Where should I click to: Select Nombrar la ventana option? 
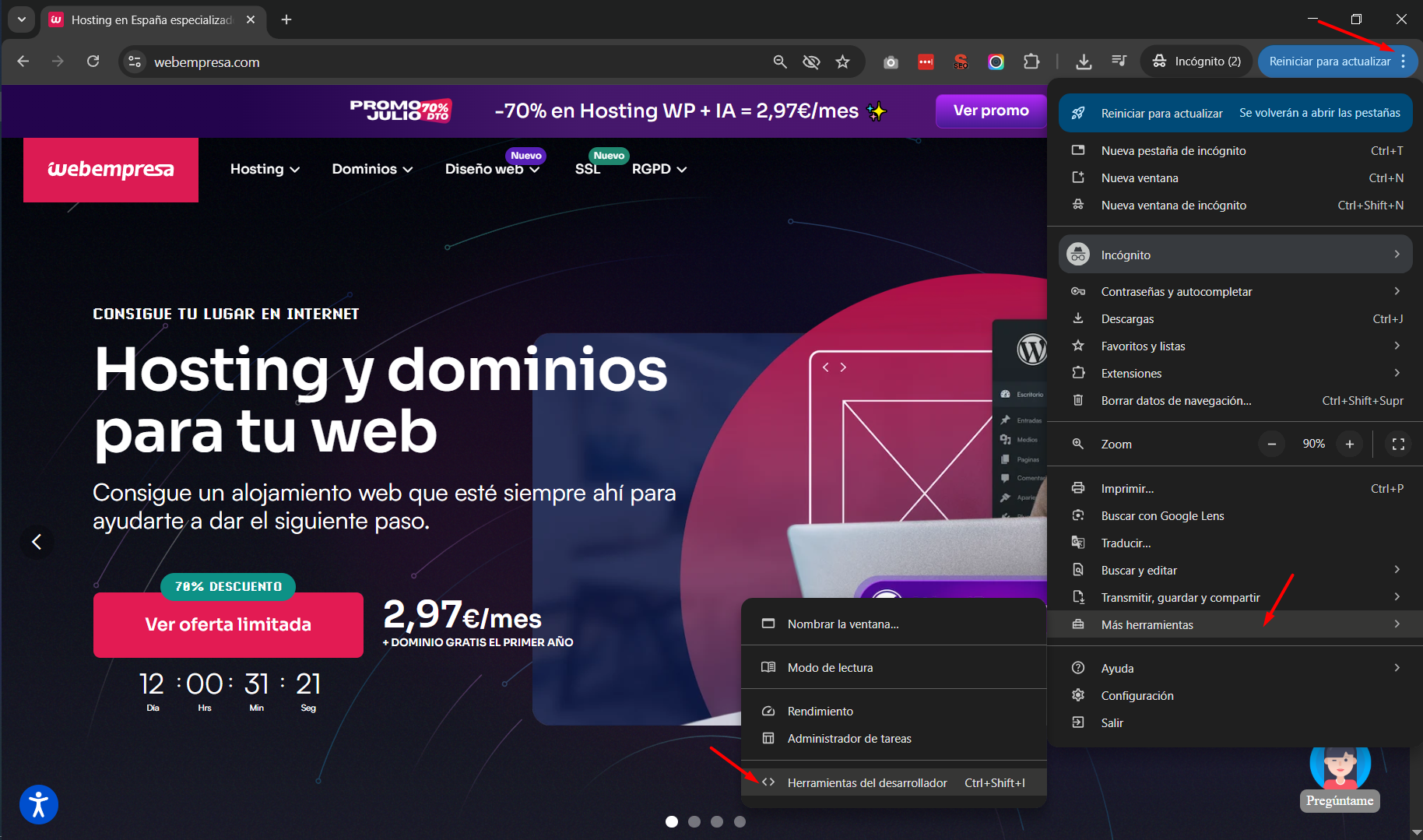[x=894, y=624]
